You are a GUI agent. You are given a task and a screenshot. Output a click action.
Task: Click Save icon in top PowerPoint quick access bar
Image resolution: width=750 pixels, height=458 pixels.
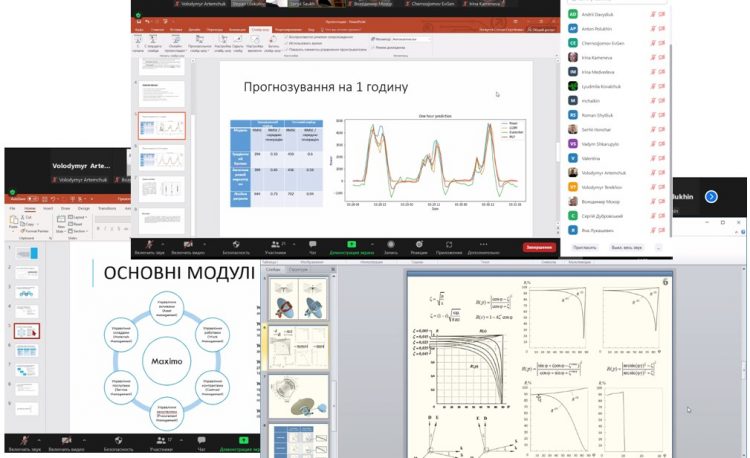[x=139, y=22]
